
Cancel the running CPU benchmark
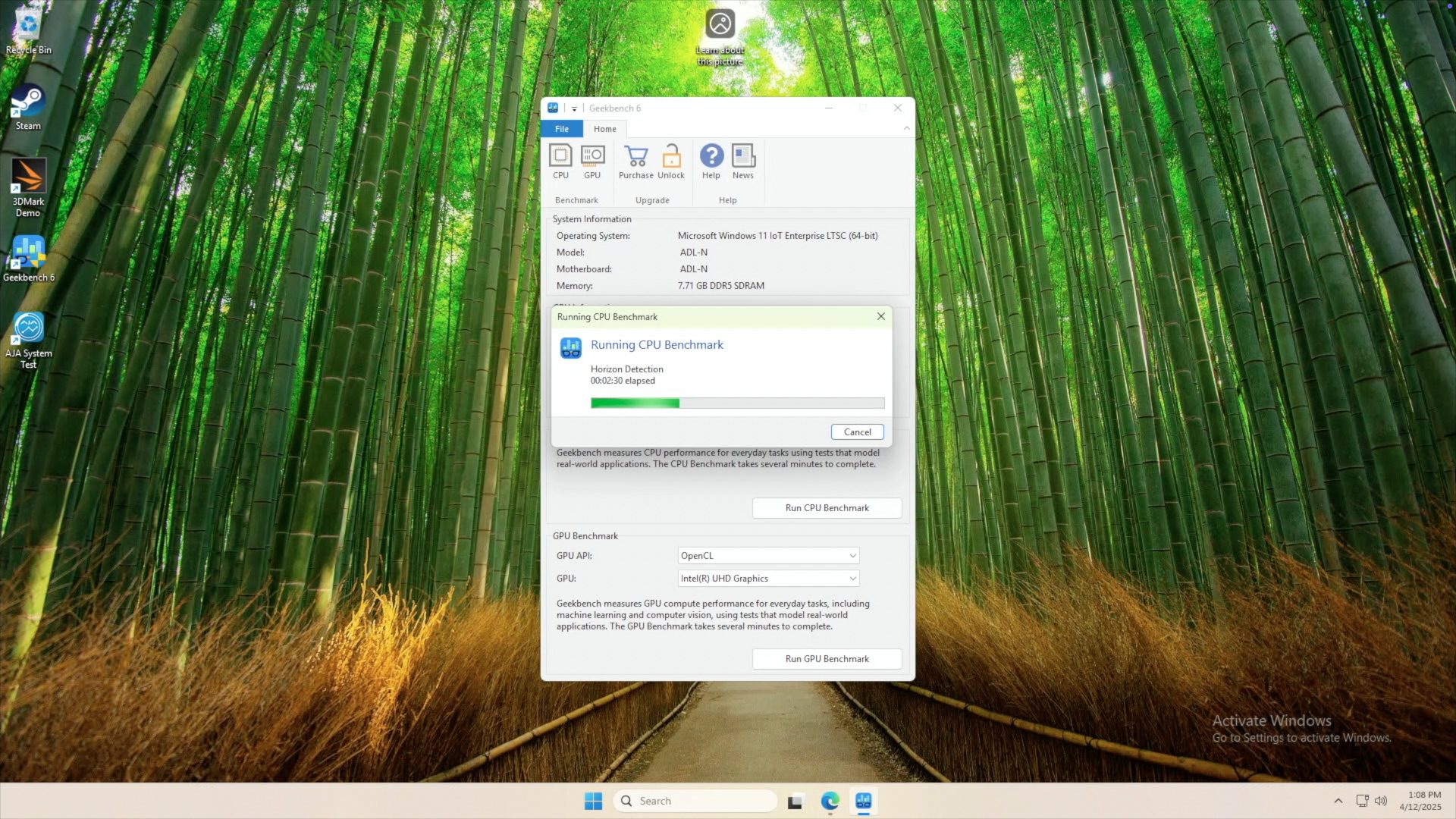coord(857,432)
